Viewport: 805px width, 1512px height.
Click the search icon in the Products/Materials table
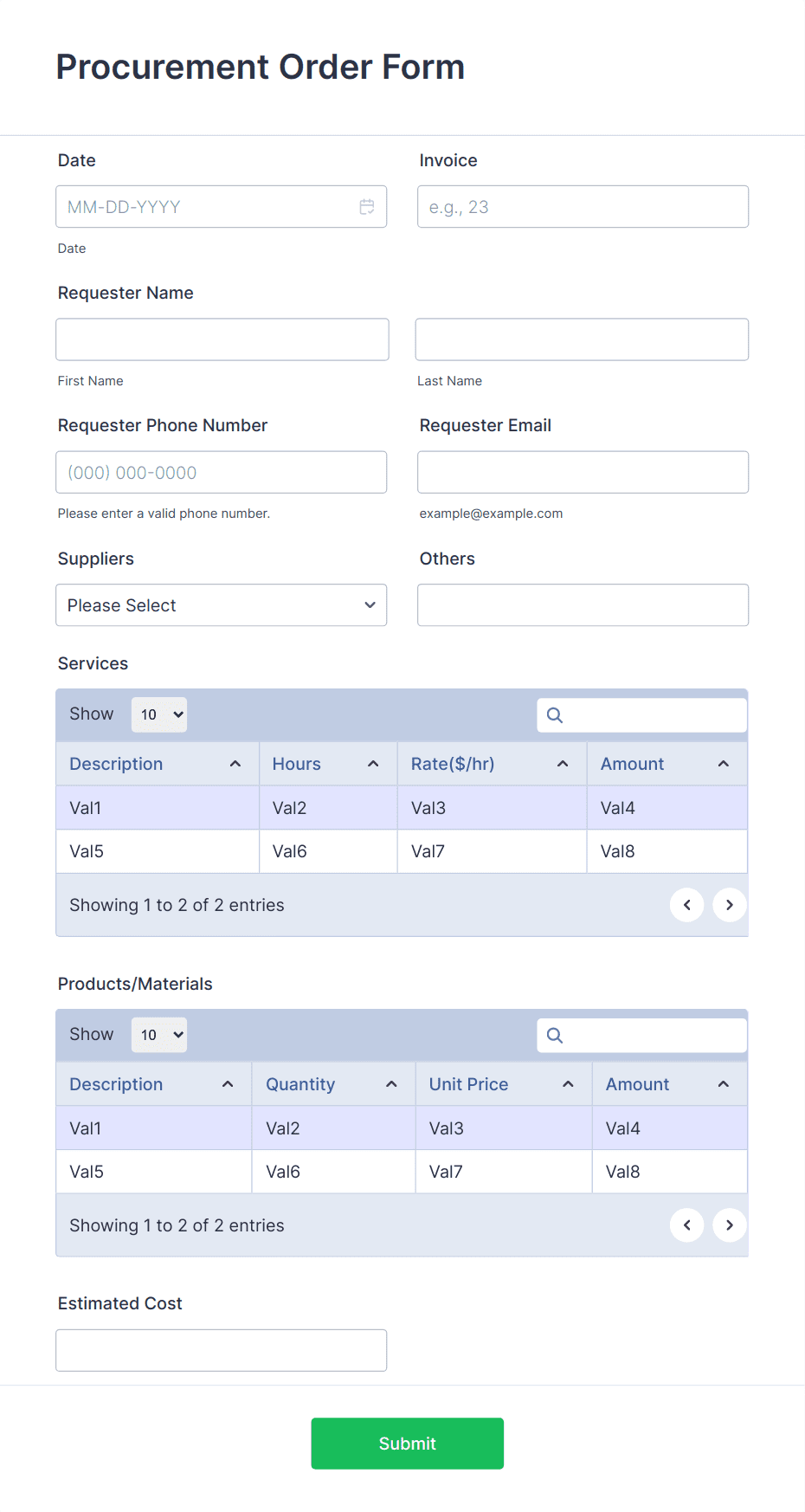(554, 1035)
